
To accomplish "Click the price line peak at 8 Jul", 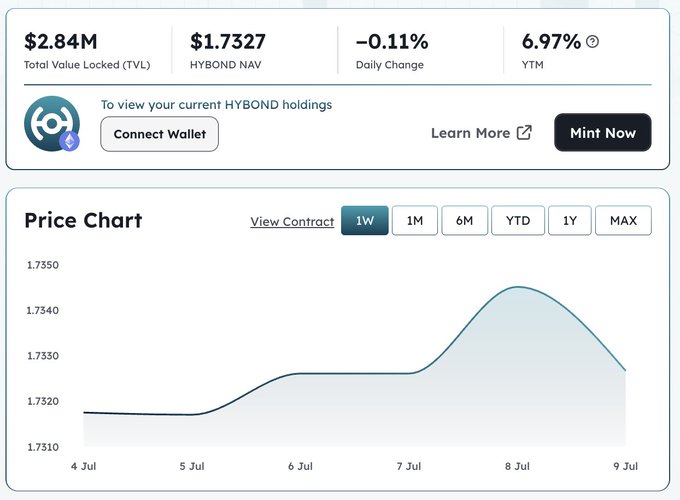I will (x=518, y=287).
